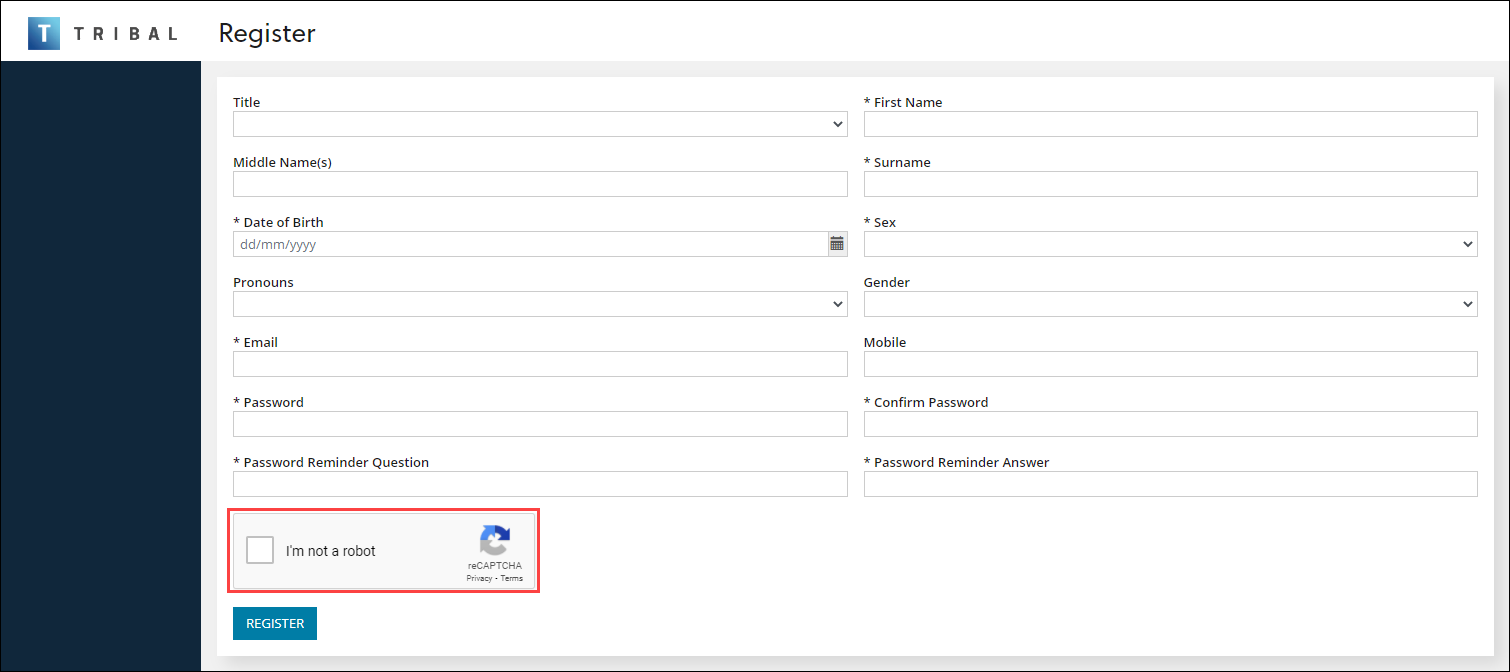Focus the Email input field

tap(540, 364)
